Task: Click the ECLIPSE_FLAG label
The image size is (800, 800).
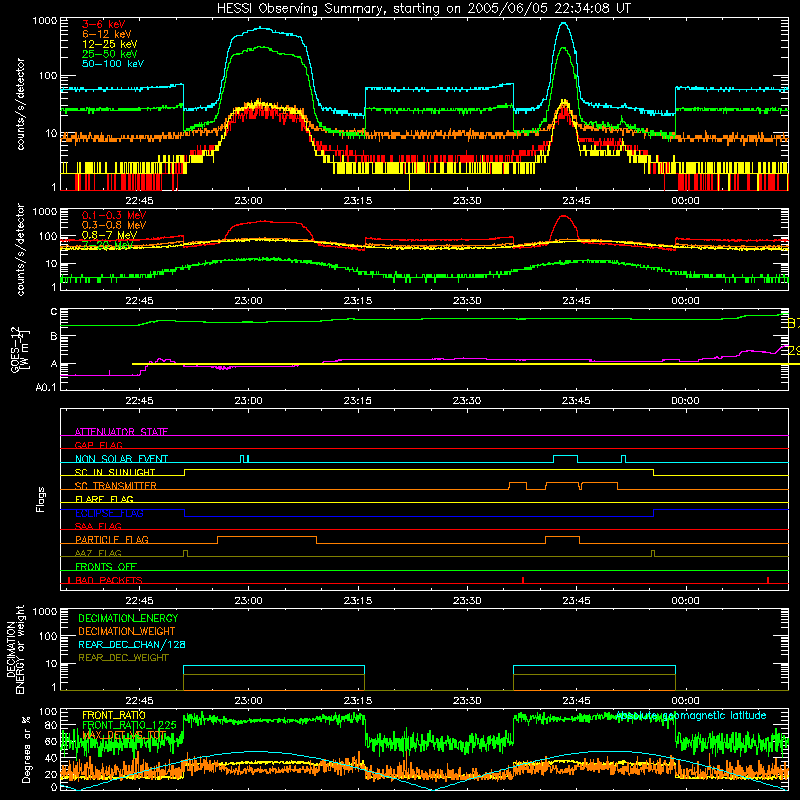Action: [109, 513]
